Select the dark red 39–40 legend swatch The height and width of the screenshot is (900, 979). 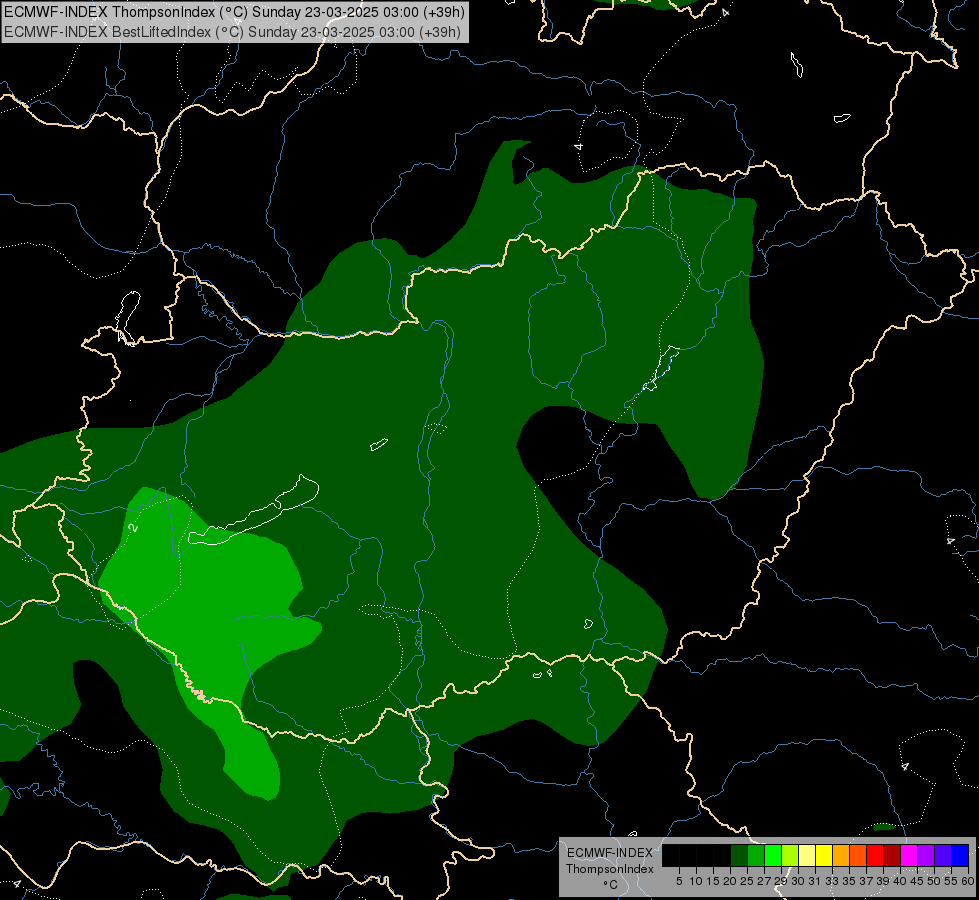[892, 856]
